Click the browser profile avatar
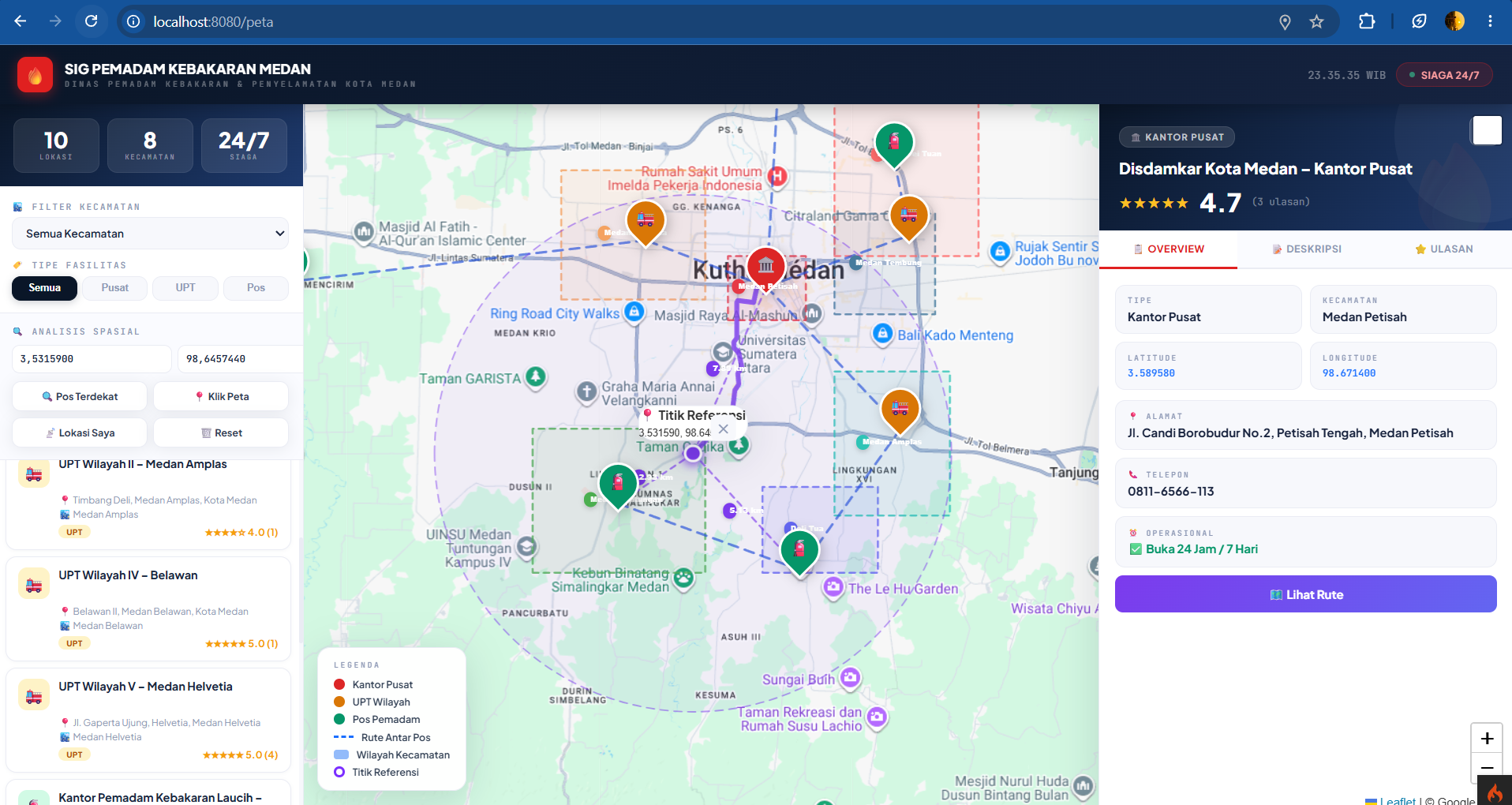Screen dimensions: 1512x805 point(1454,21)
